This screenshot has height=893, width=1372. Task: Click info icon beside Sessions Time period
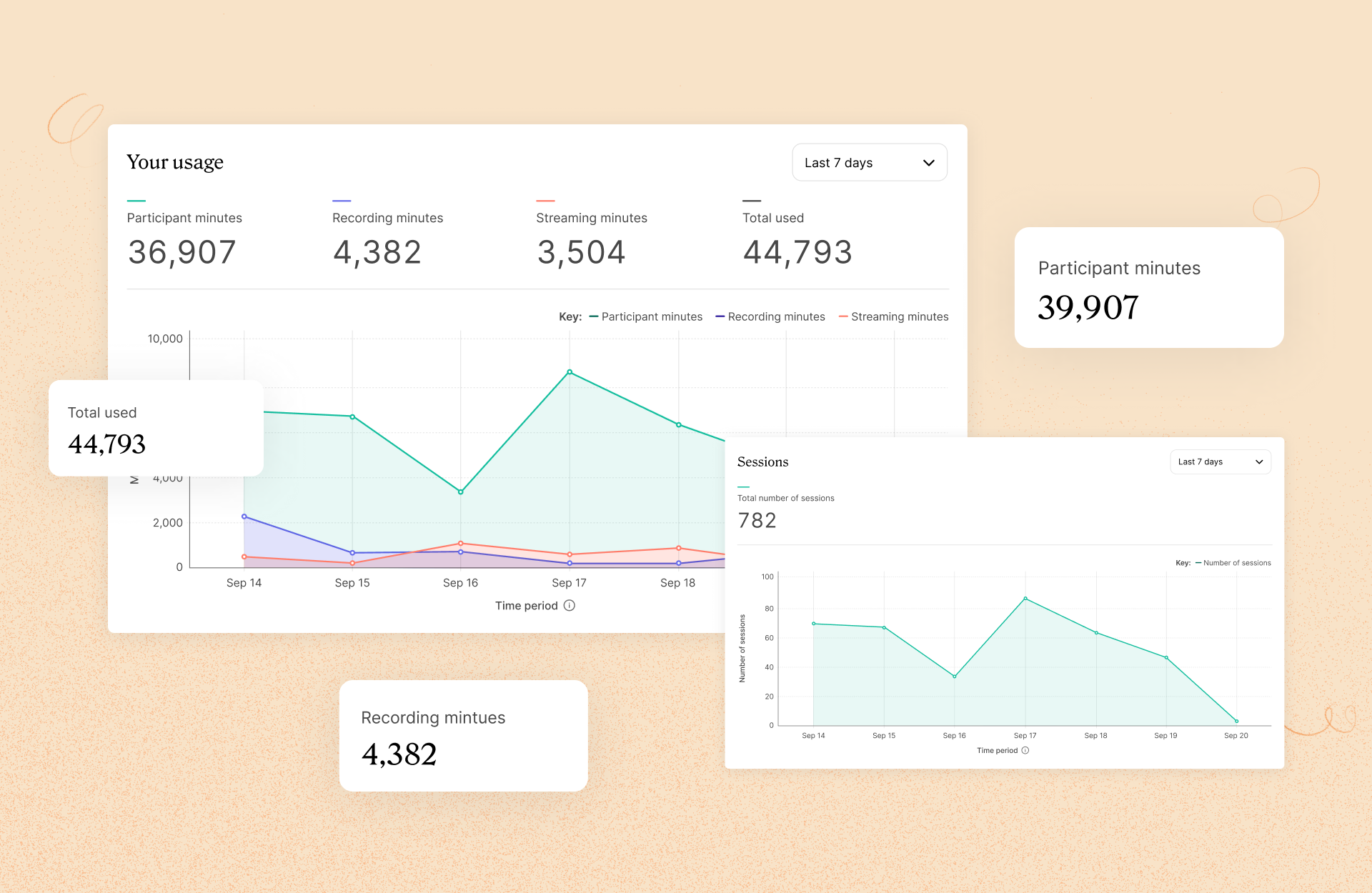pyautogui.click(x=1025, y=751)
